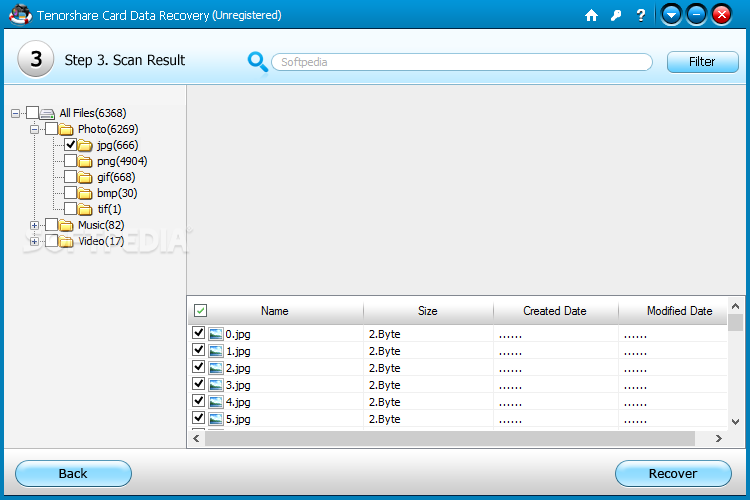Uncheck the 3.jpg file checkbox
This screenshot has width=750, height=500.
(x=199, y=384)
